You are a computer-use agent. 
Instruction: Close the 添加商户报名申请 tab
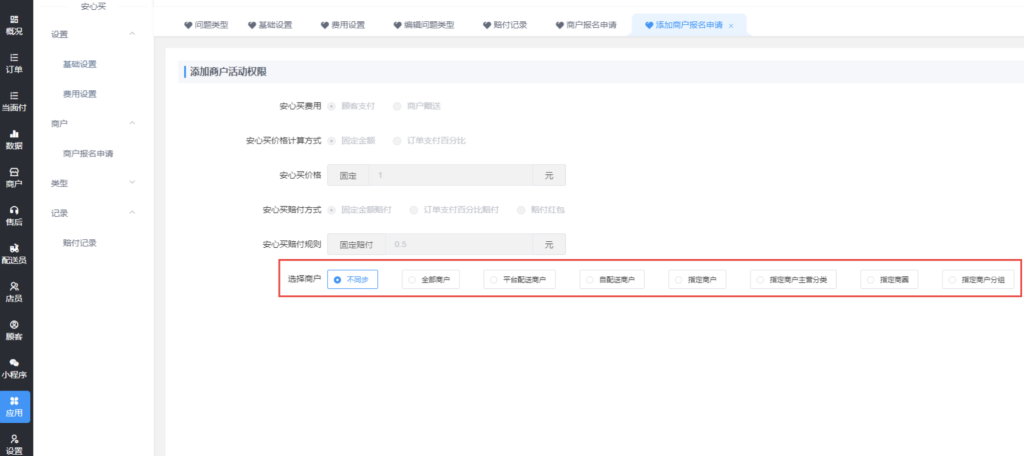731,25
